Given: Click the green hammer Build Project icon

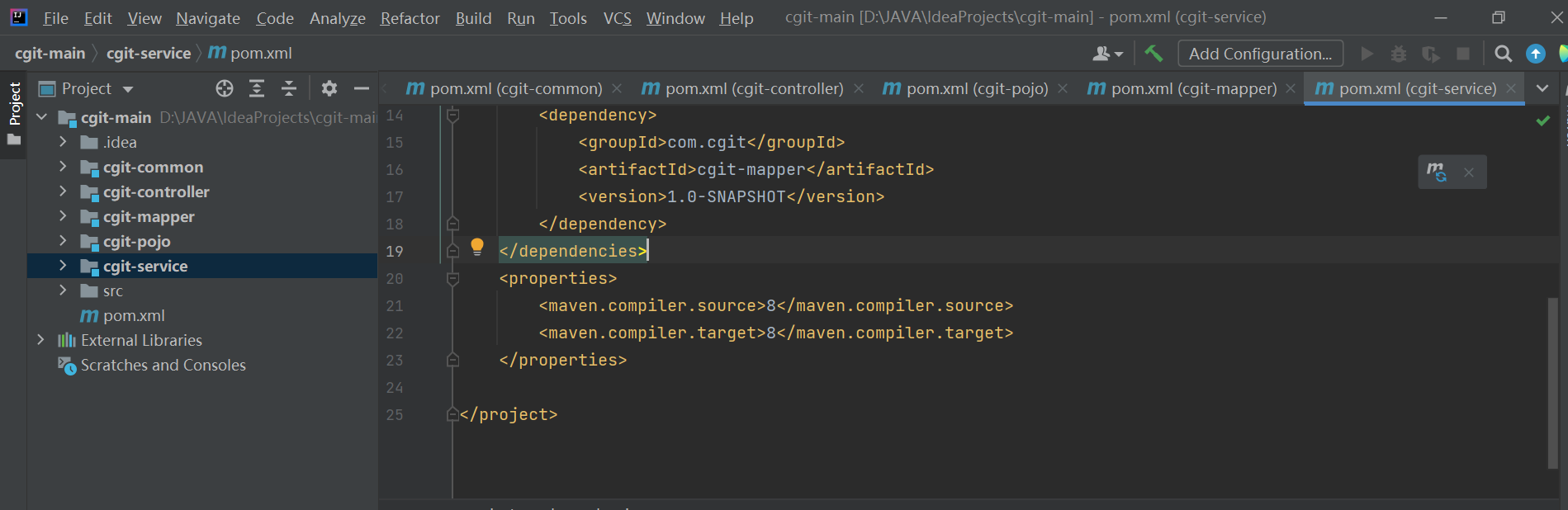Looking at the screenshot, I should [1153, 54].
